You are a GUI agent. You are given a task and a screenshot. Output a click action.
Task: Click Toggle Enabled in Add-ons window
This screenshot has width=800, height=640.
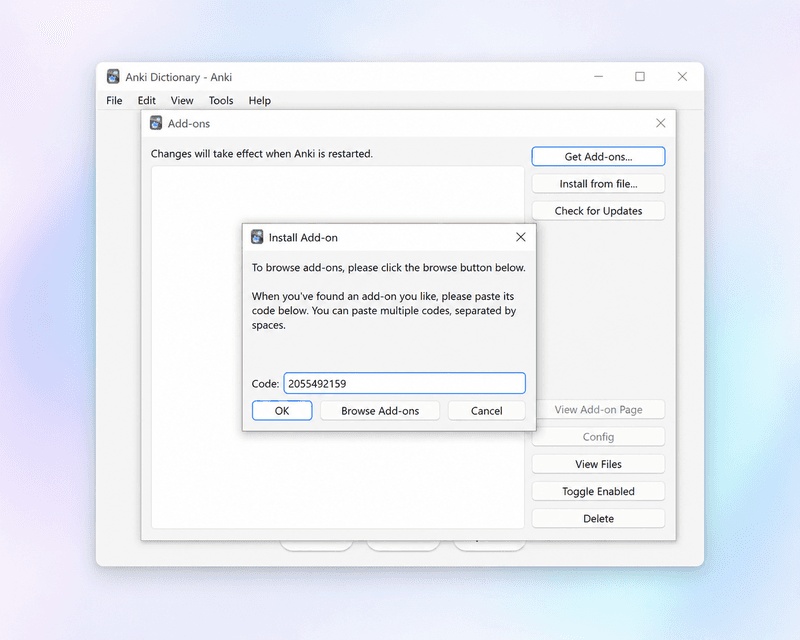(x=598, y=491)
